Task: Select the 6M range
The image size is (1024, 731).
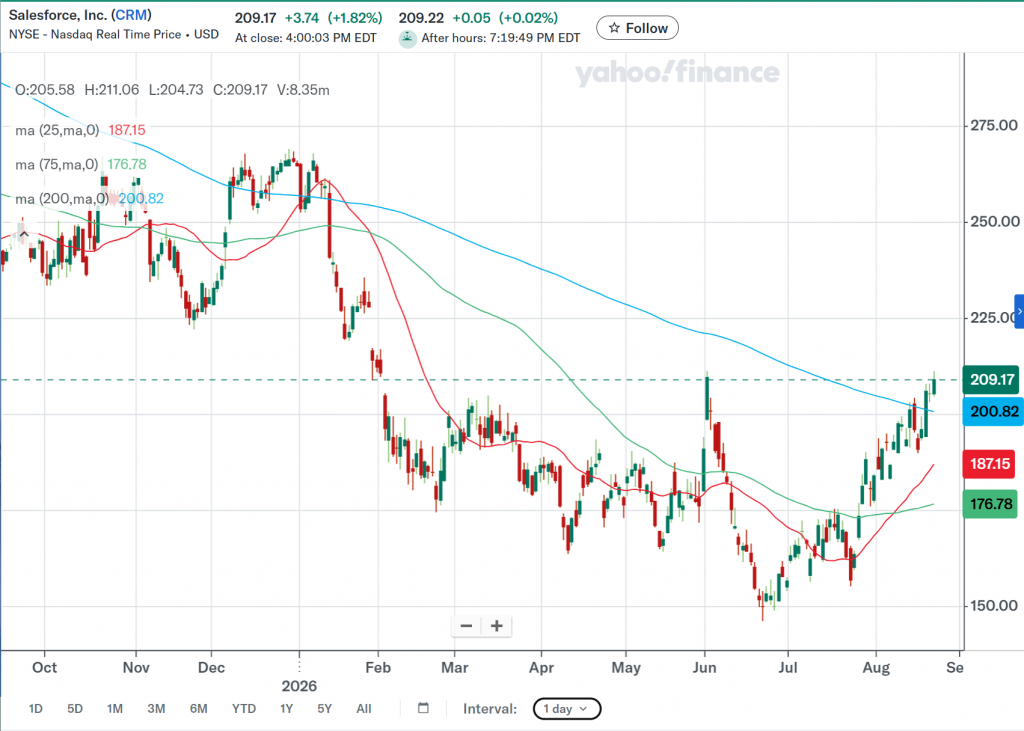Action: (199, 709)
